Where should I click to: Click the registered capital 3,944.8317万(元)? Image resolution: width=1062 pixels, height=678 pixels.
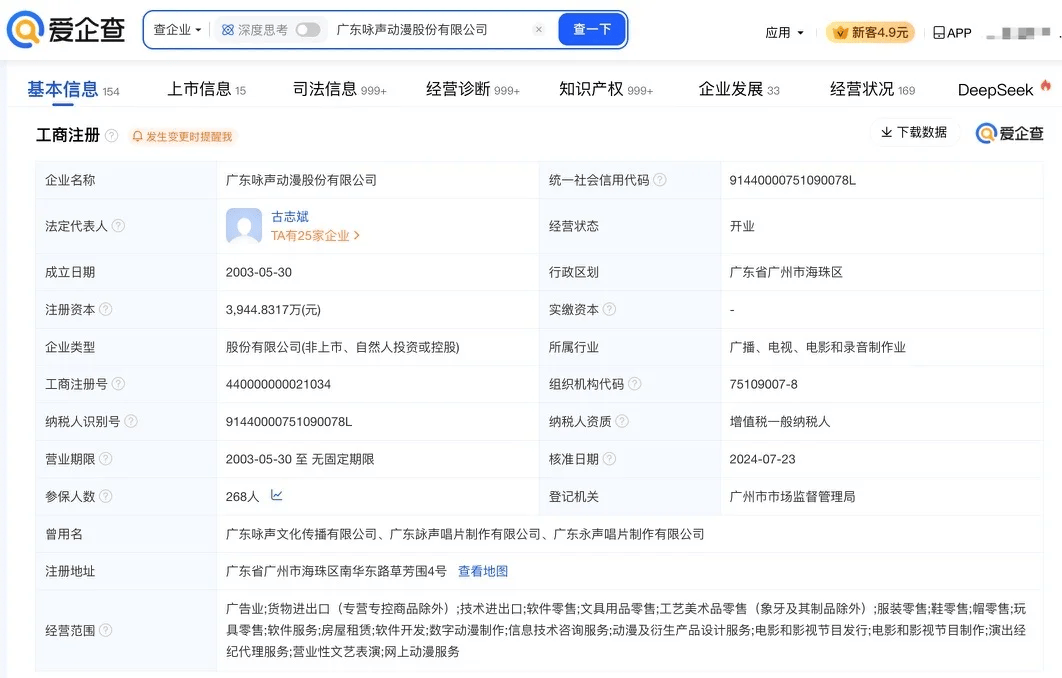point(273,310)
